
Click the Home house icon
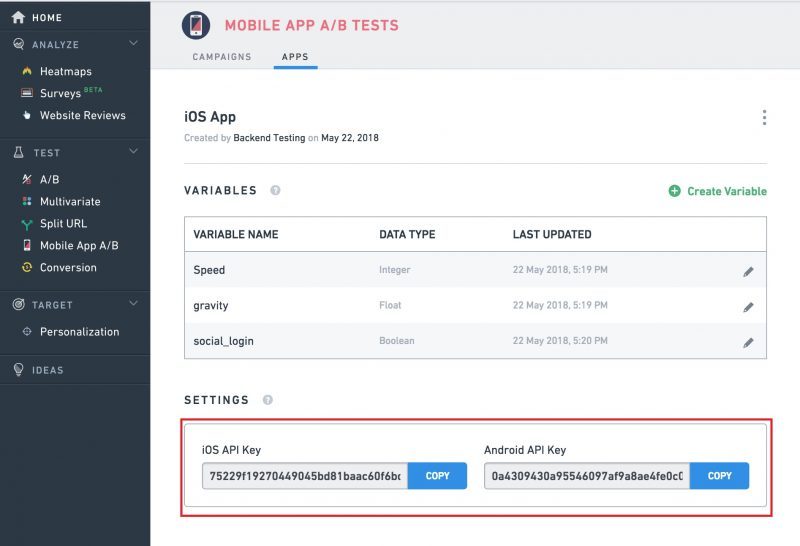tap(18, 17)
